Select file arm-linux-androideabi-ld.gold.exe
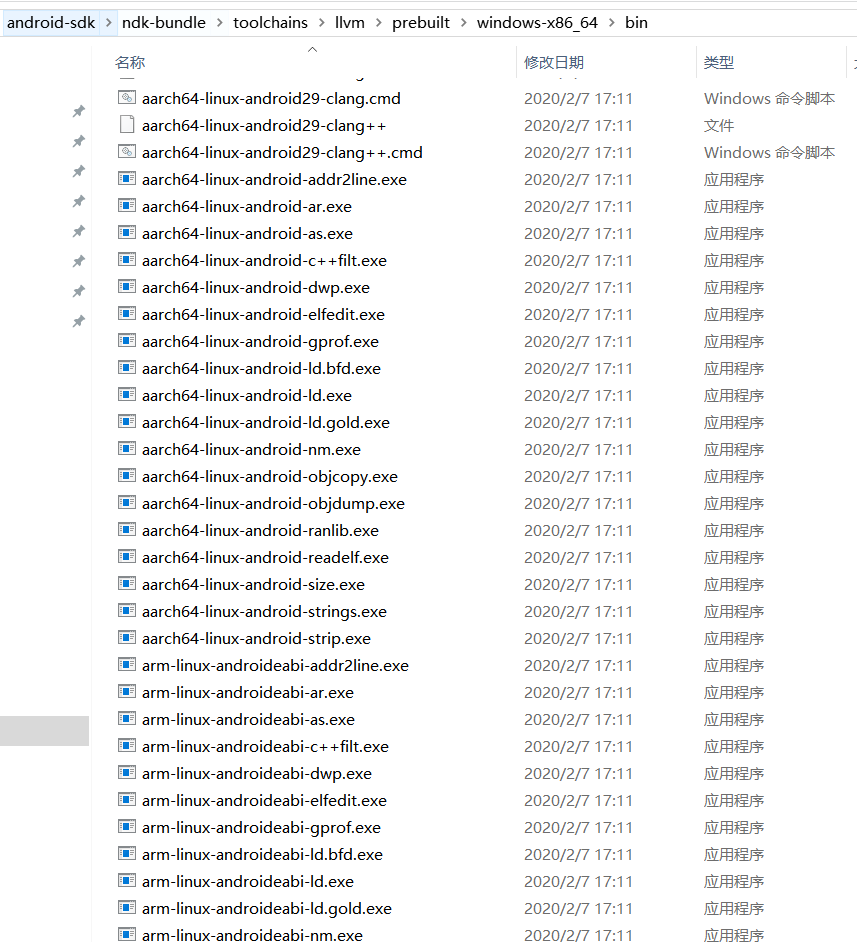 pos(266,908)
